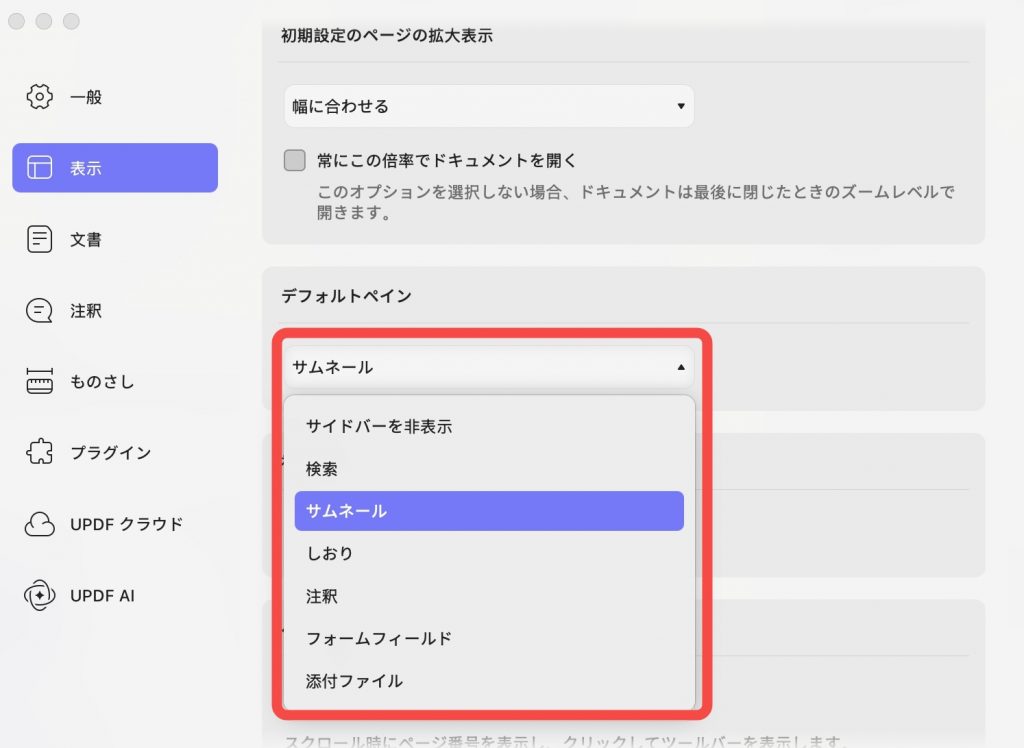The image size is (1024, 748).
Task: Click the window close button
Action: point(16,21)
